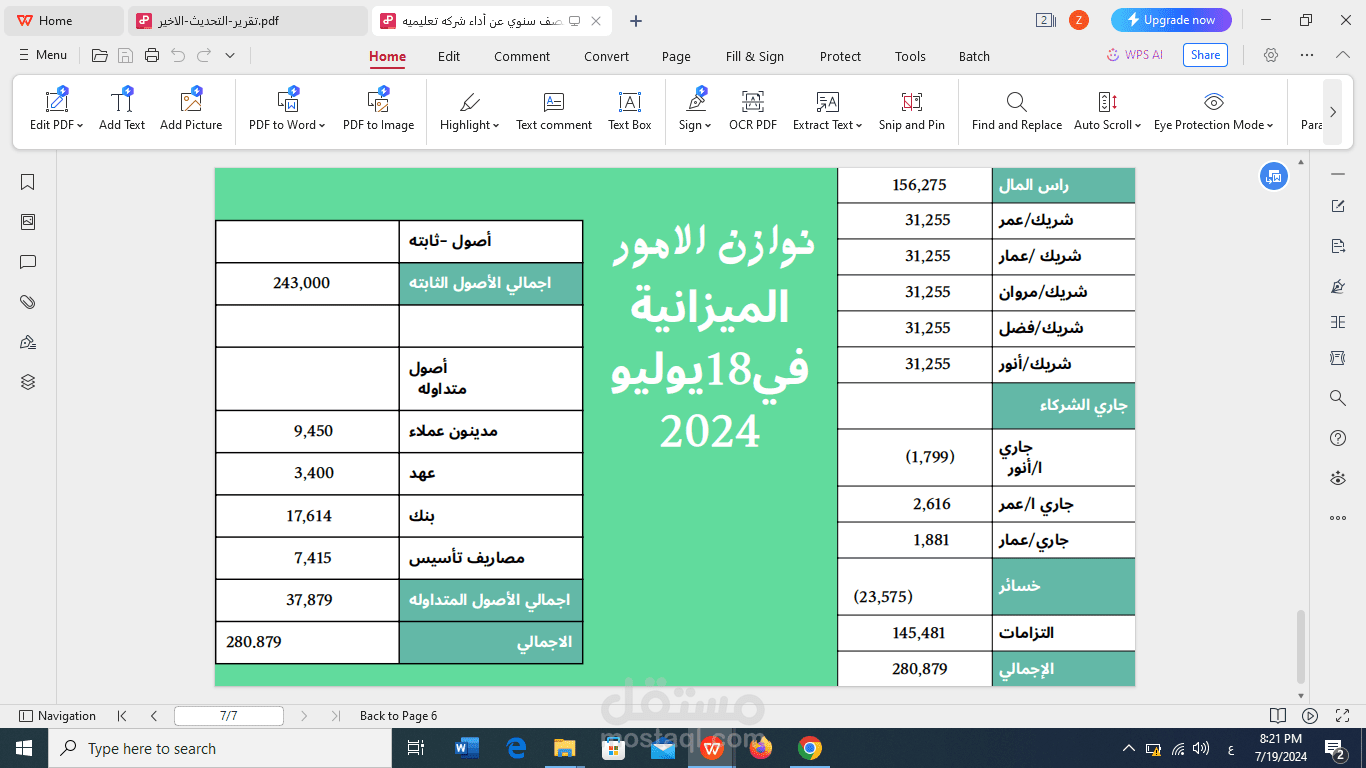The width and height of the screenshot is (1366, 768).
Task: Show the attachments paperclip panel
Action: [x=28, y=302]
